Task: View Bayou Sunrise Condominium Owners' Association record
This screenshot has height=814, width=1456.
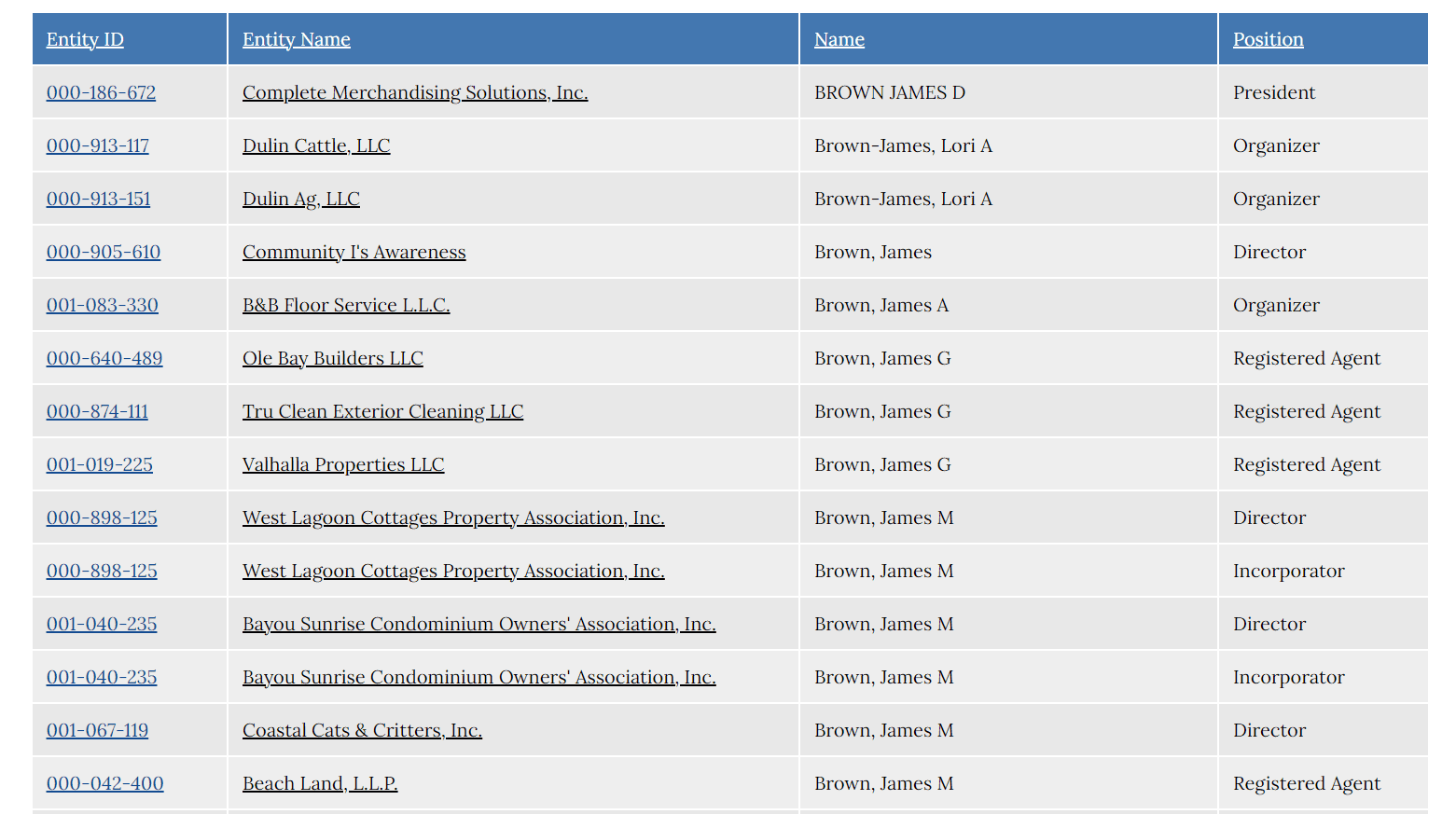Action: click(478, 624)
